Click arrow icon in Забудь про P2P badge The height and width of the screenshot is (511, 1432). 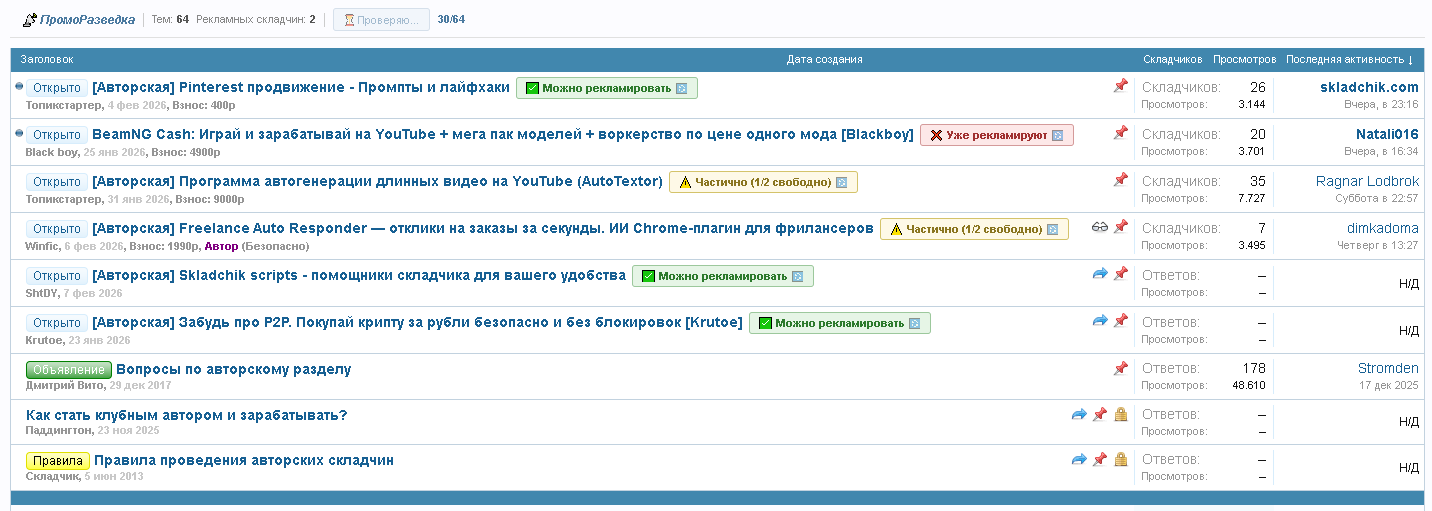914,323
